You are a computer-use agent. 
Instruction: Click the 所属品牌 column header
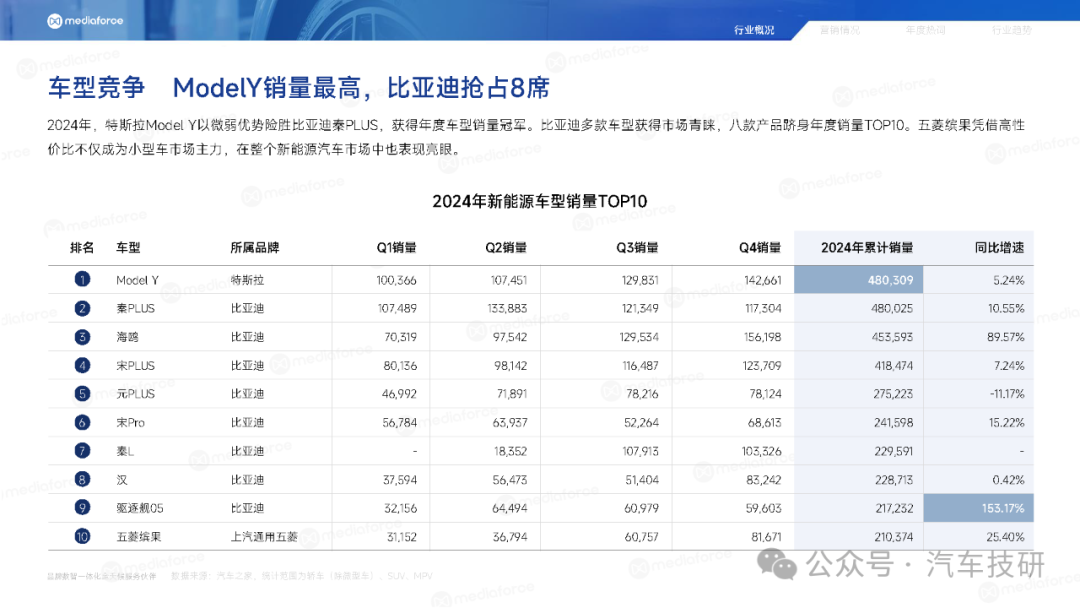[255, 248]
